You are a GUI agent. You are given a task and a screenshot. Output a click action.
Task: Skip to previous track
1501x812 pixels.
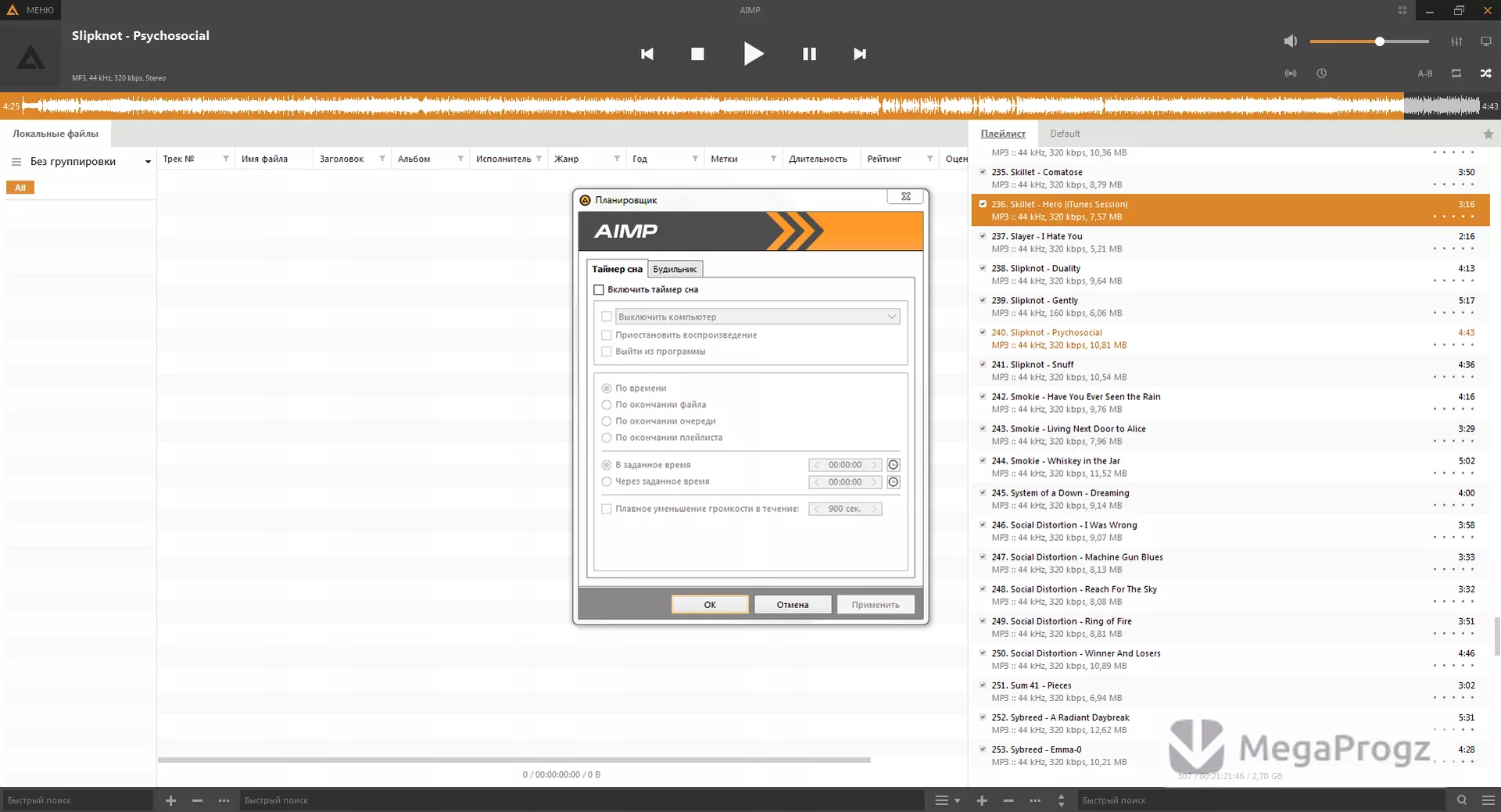[647, 54]
